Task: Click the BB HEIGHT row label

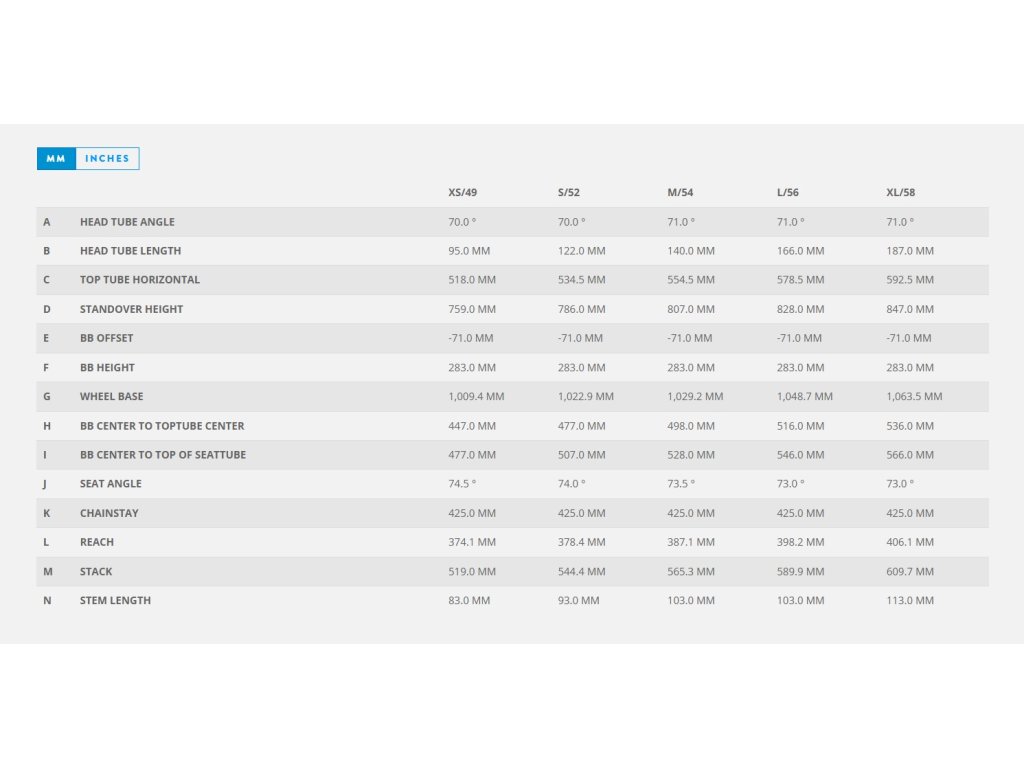Action: click(x=107, y=368)
